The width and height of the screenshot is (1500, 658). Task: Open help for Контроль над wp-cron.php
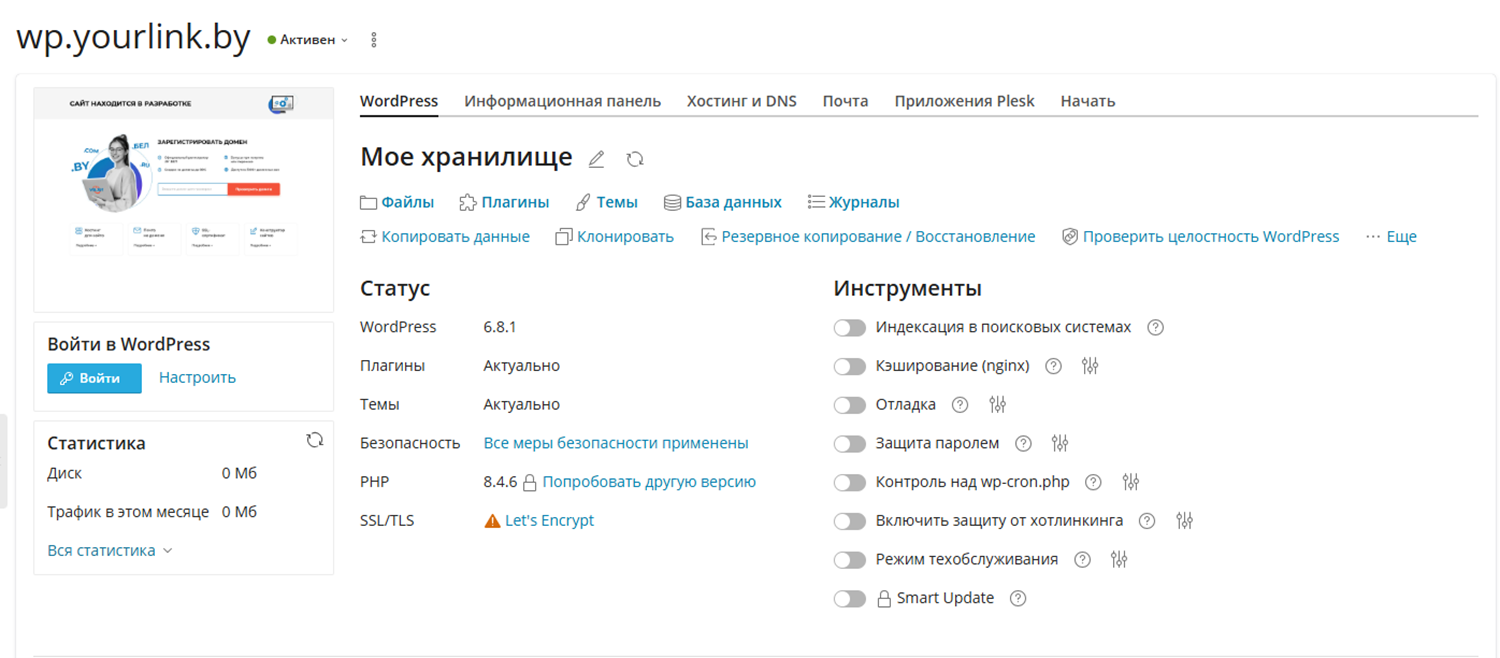[x=1093, y=482]
